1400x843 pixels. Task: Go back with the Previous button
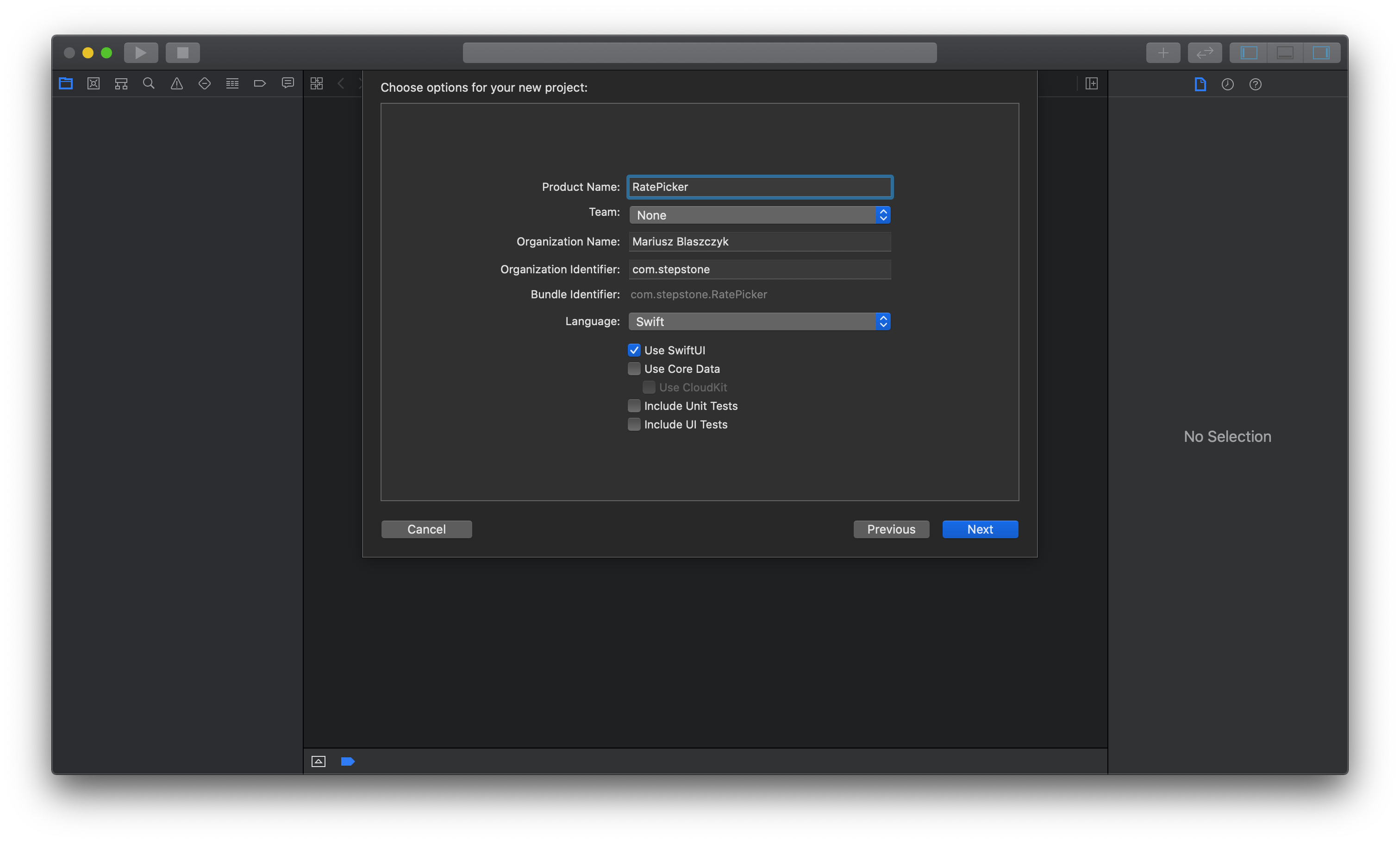pyautogui.click(x=891, y=529)
